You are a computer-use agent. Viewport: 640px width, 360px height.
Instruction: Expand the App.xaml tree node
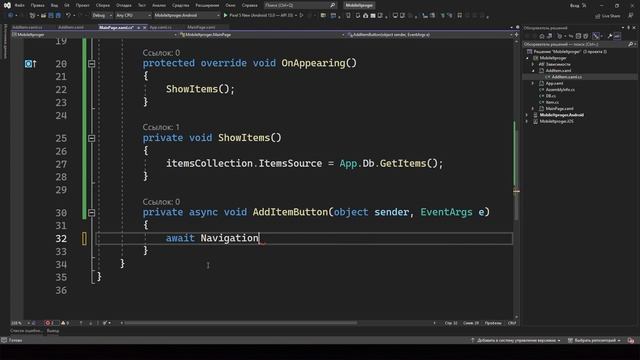533,83
